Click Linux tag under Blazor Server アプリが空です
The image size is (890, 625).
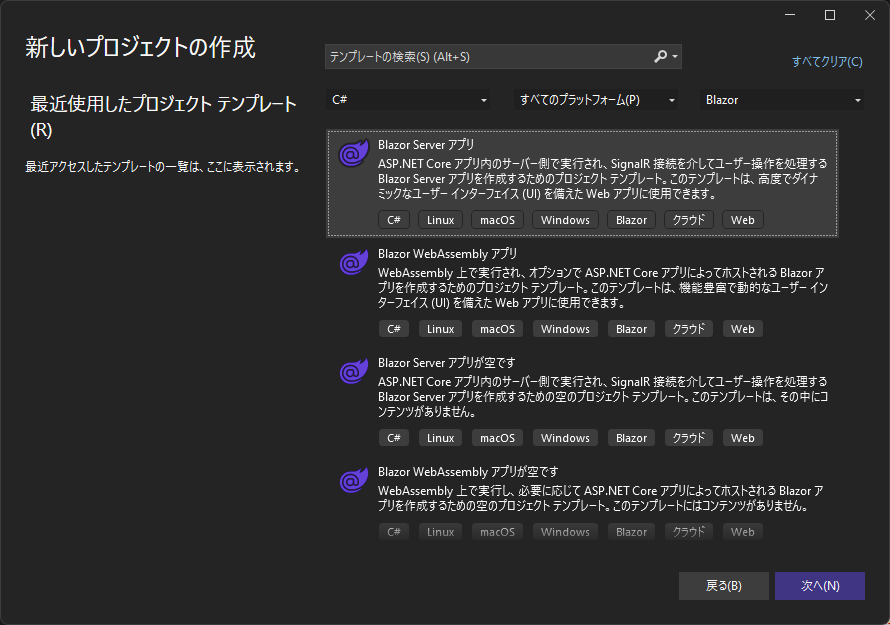pos(440,438)
